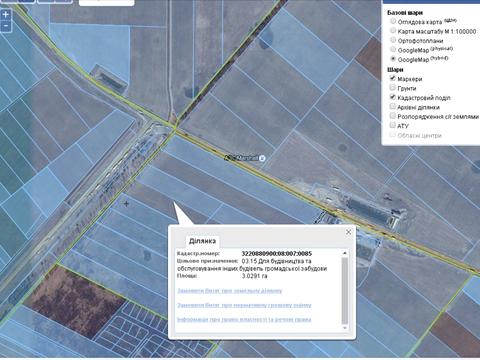
Task: Enable Розпорядження с/г землями layer
Action: pyautogui.click(x=393, y=116)
